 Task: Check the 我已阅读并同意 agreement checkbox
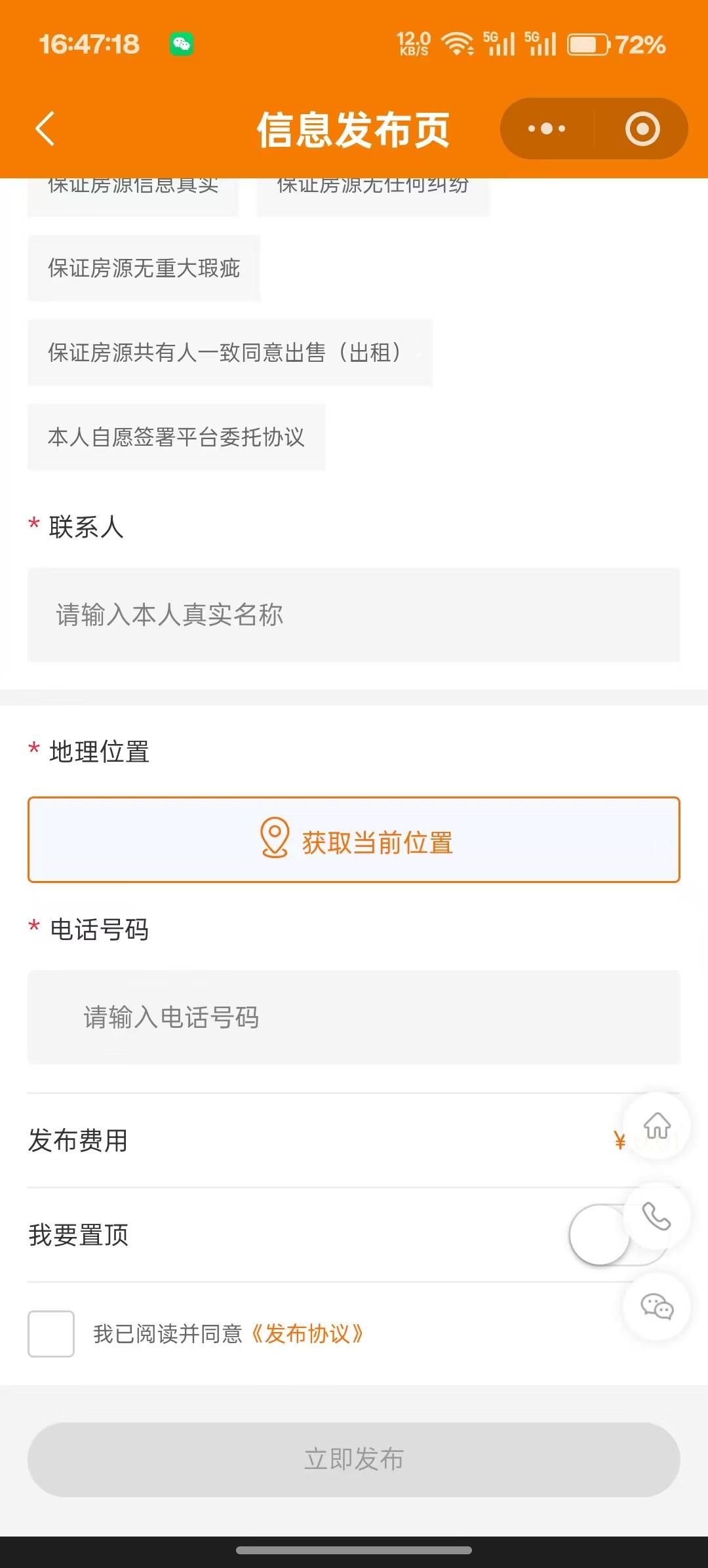click(x=51, y=1333)
